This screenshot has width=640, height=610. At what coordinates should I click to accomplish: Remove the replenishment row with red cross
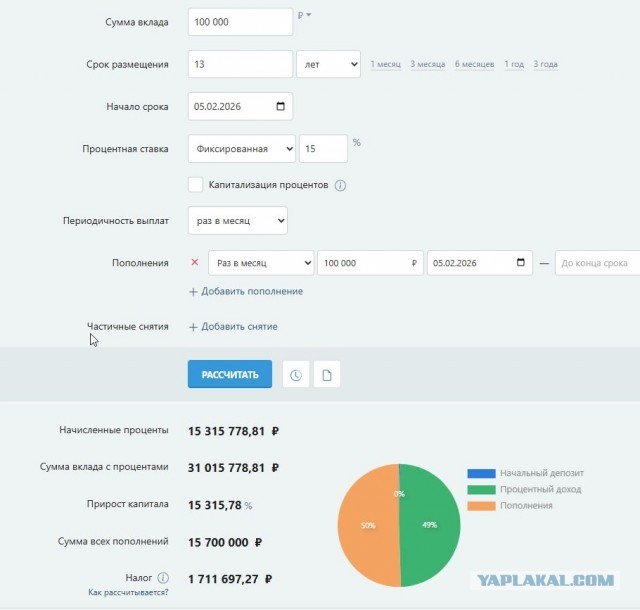(195, 262)
